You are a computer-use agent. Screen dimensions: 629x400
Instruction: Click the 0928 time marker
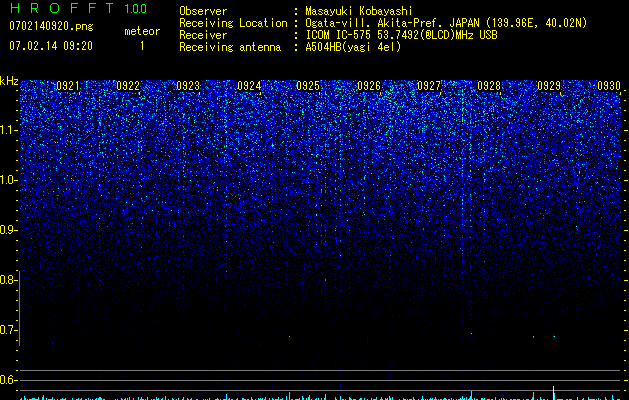[x=489, y=86]
